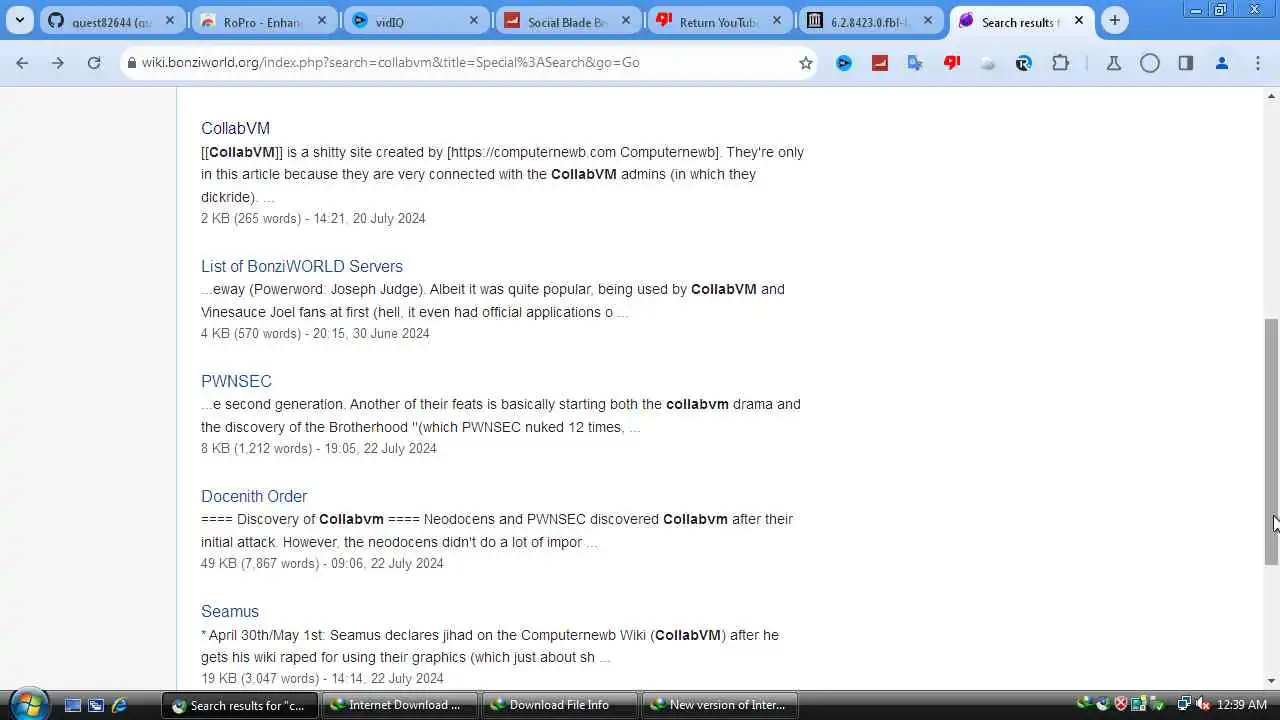
Task: Open the PWNSEC search result
Action: pyautogui.click(x=236, y=381)
